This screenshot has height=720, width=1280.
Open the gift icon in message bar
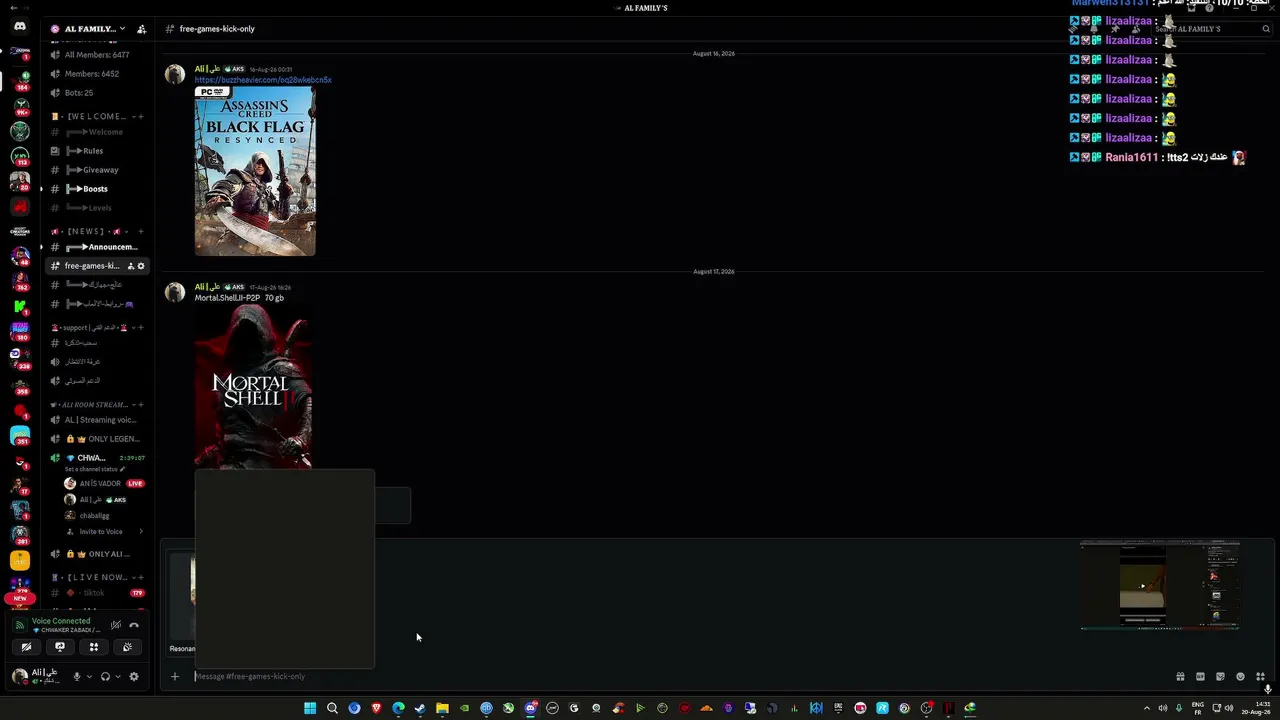click(1180, 677)
